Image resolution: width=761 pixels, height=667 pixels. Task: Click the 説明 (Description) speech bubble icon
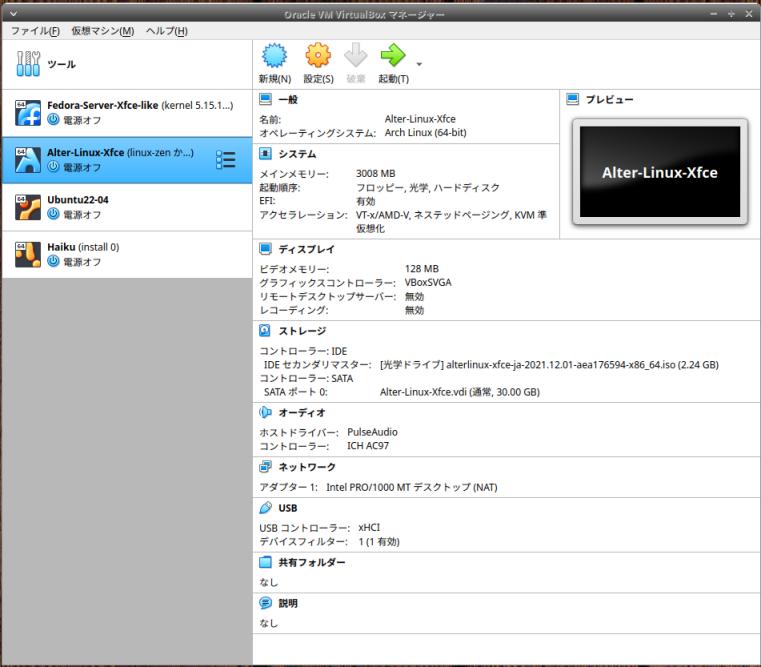click(x=265, y=603)
